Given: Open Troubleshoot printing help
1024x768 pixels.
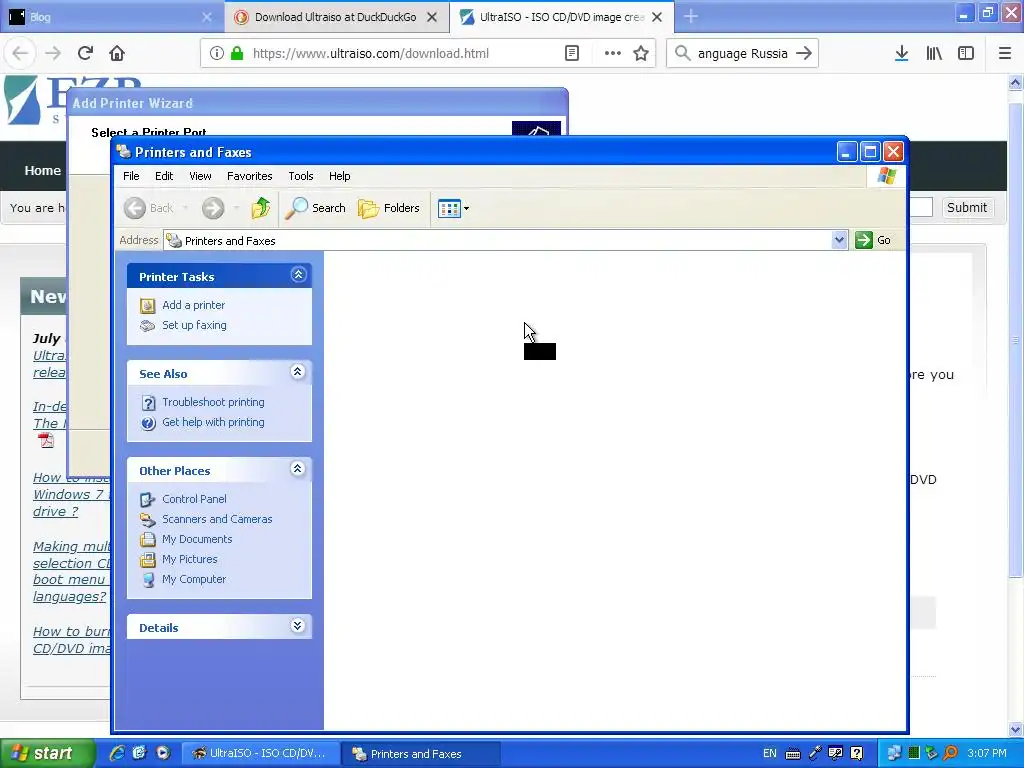Looking at the screenshot, I should (x=213, y=402).
